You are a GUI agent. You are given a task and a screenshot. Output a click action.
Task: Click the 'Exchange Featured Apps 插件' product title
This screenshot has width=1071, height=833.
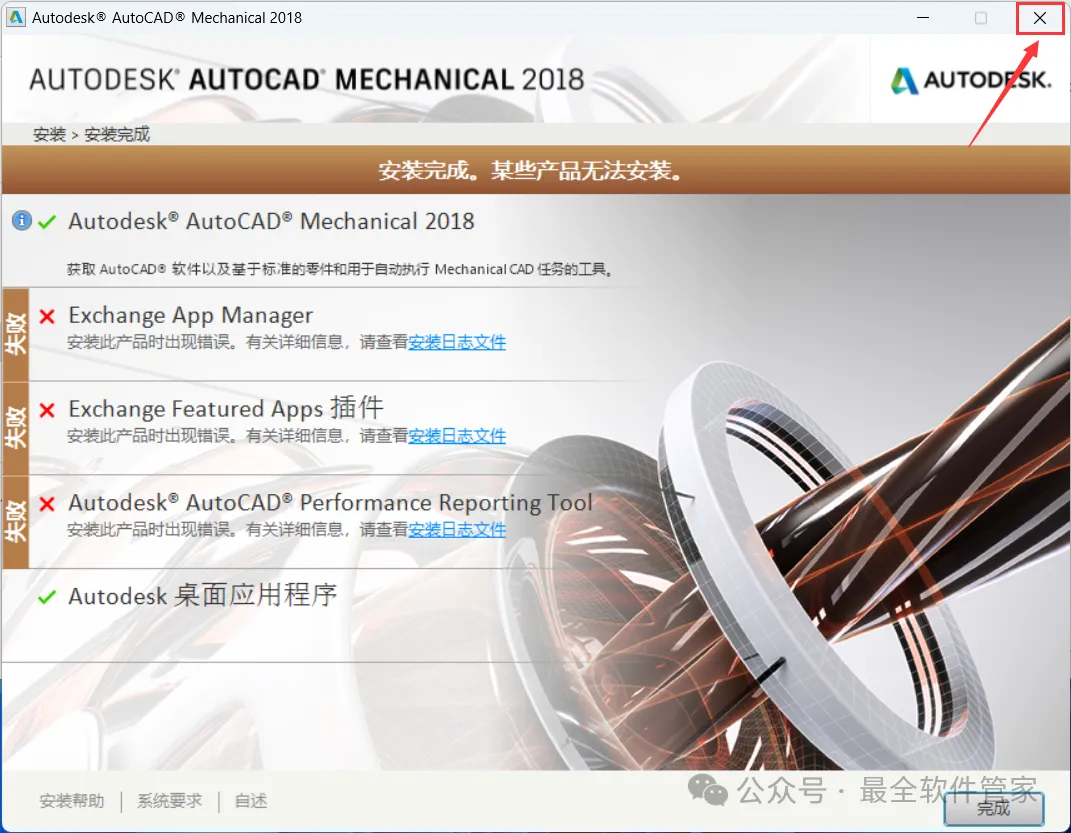coord(226,408)
